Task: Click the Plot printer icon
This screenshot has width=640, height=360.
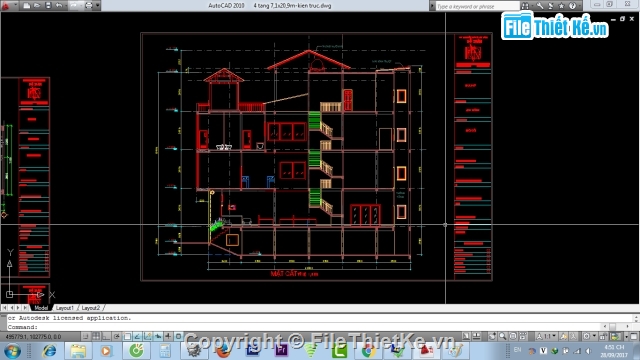Action: (89, 6)
